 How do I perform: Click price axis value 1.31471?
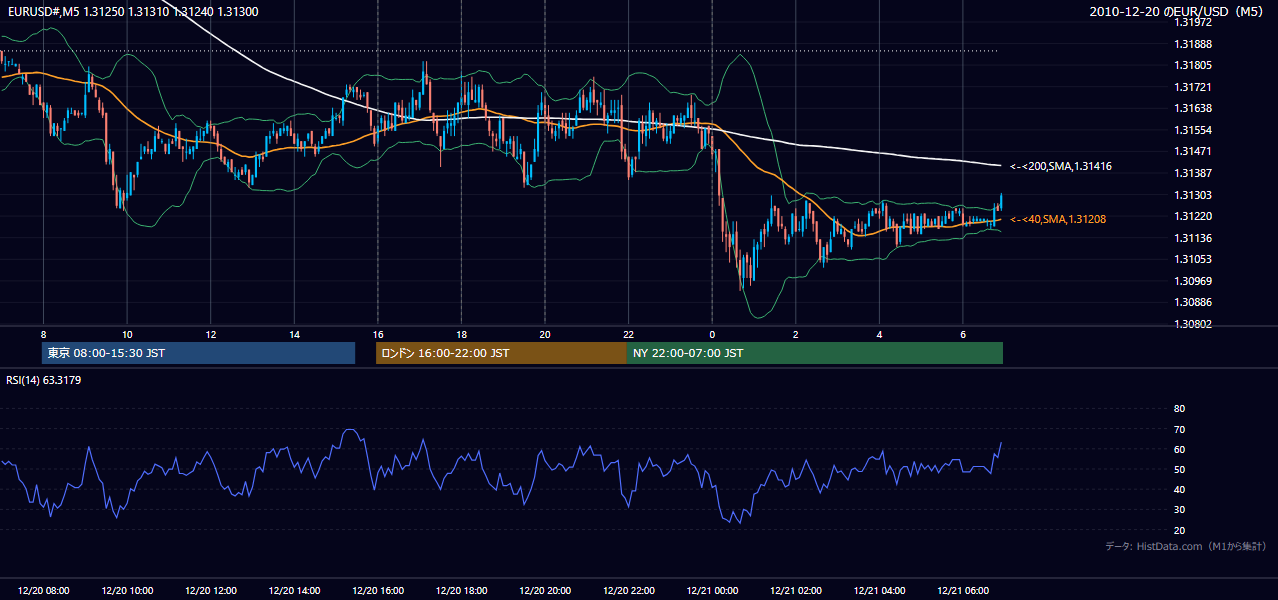1193,151
